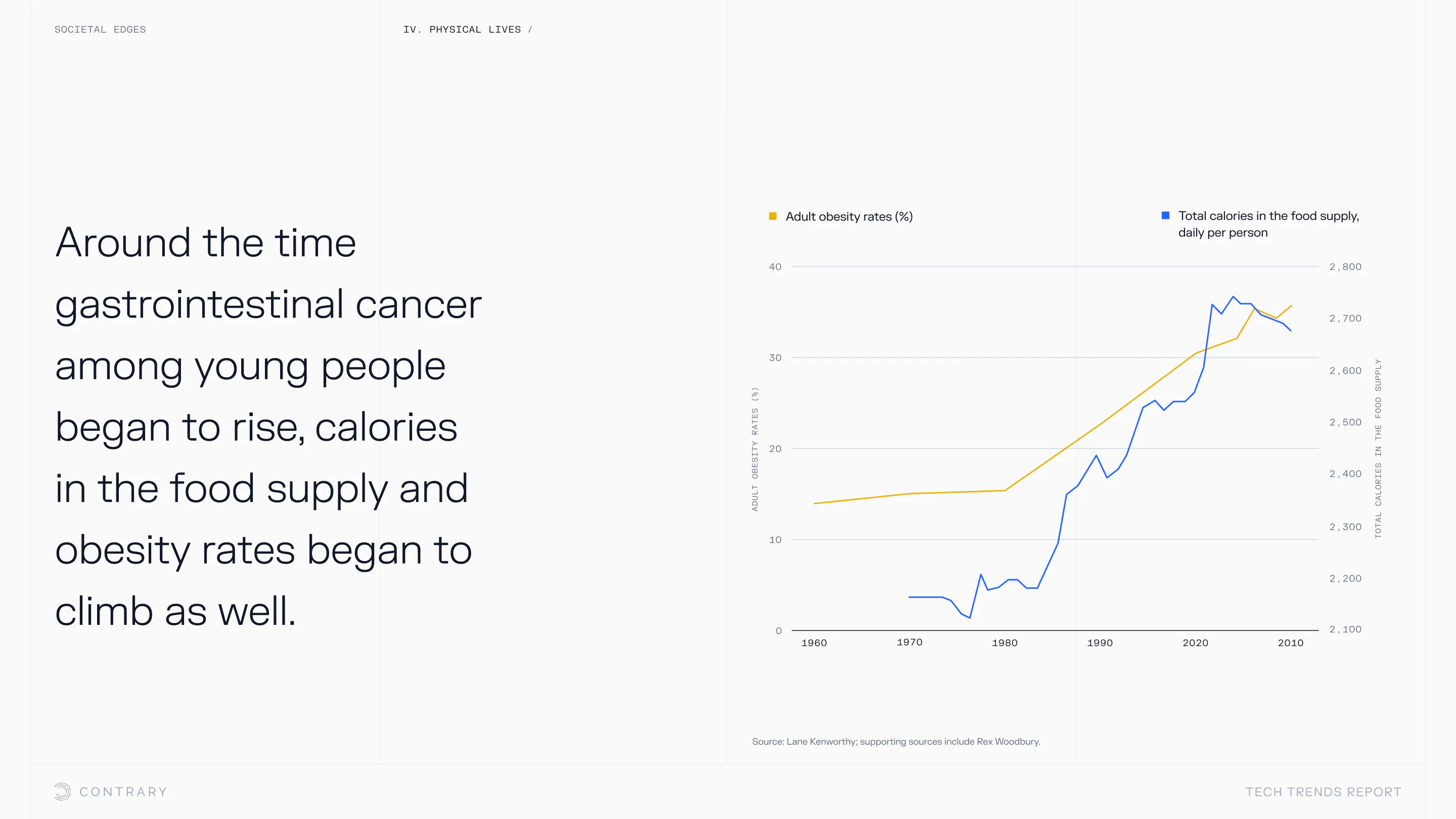The height and width of the screenshot is (819, 1456).
Task: Click the Contrary spiral logo icon
Action: pyautogui.click(x=63, y=791)
